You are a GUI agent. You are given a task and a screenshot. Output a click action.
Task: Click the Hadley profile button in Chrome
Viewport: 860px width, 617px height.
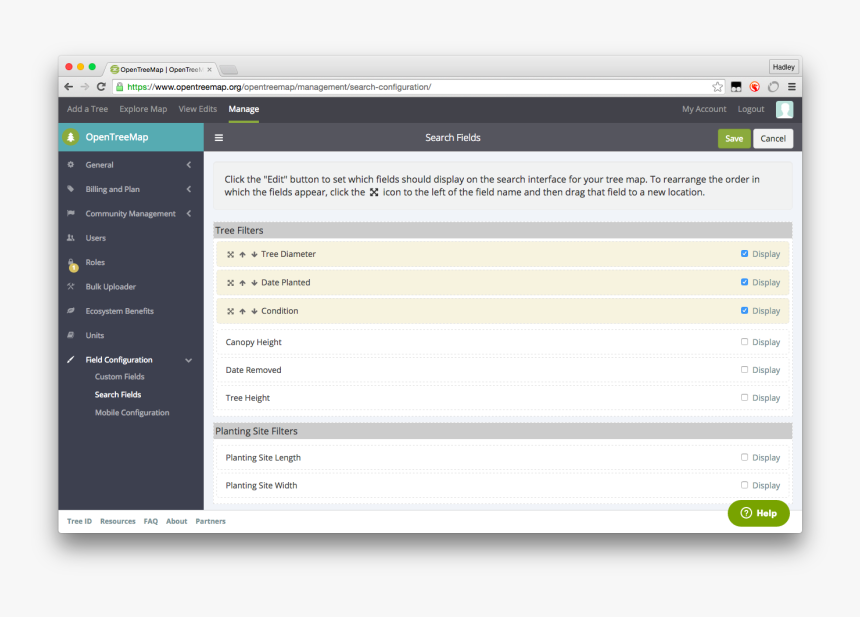pyautogui.click(x=783, y=67)
